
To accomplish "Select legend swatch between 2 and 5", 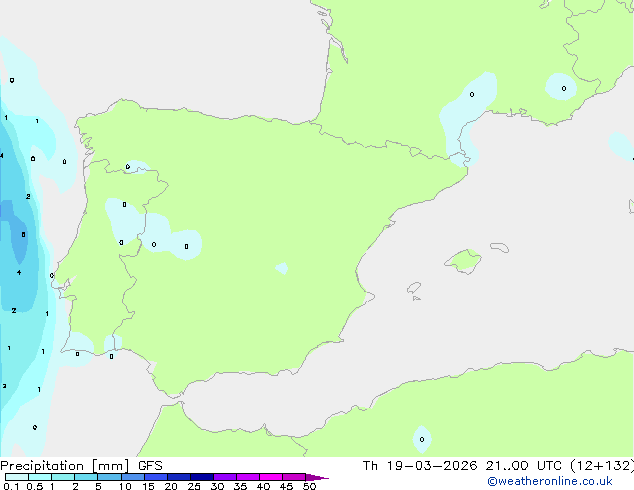I will coord(86,477).
